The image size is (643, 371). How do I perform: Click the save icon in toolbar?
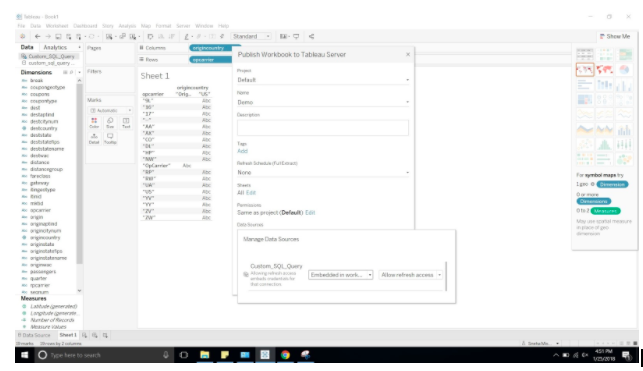click(58, 36)
